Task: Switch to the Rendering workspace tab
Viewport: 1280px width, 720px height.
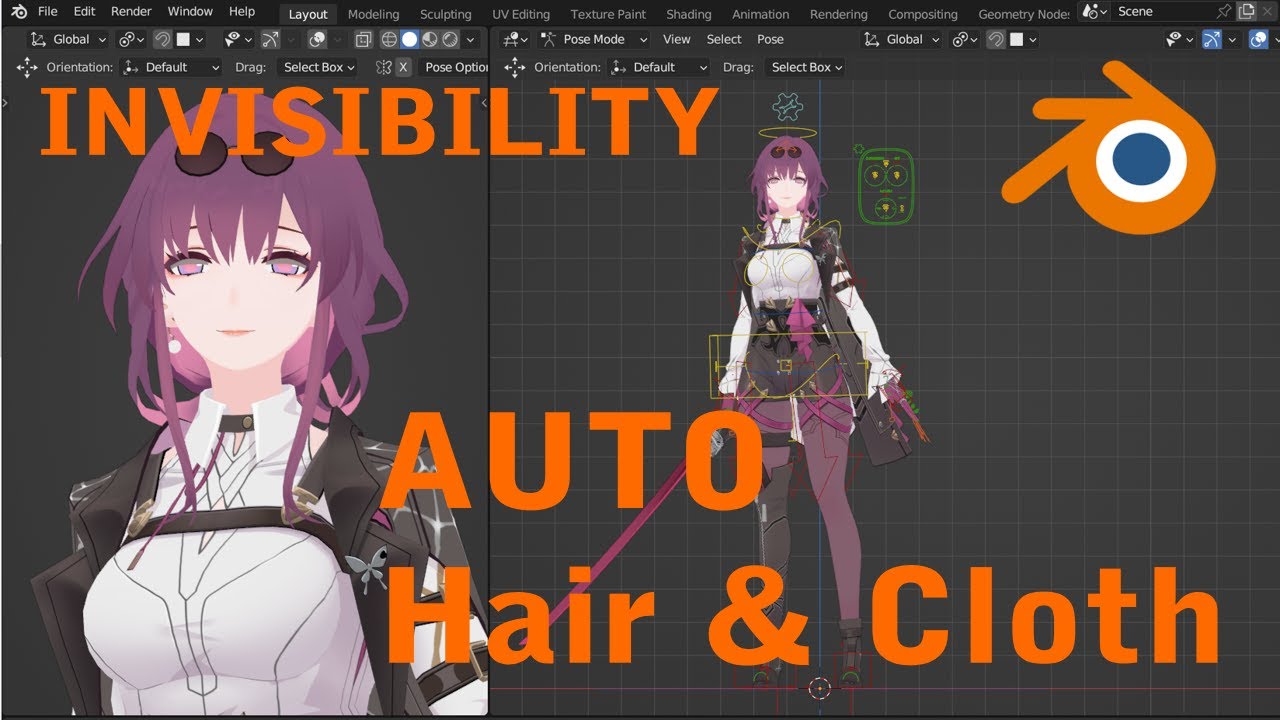Action: (x=839, y=14)
